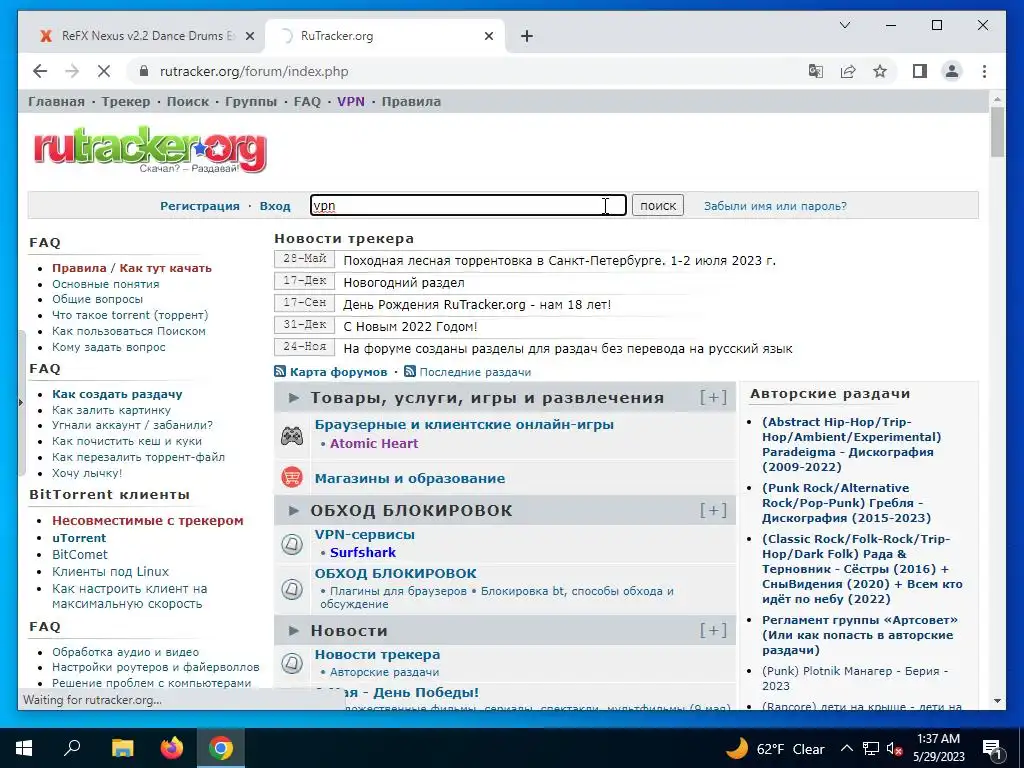Click the muted speaker tray icon
This screenshot has width=1024, height=768.
click(x=894, y=749)
